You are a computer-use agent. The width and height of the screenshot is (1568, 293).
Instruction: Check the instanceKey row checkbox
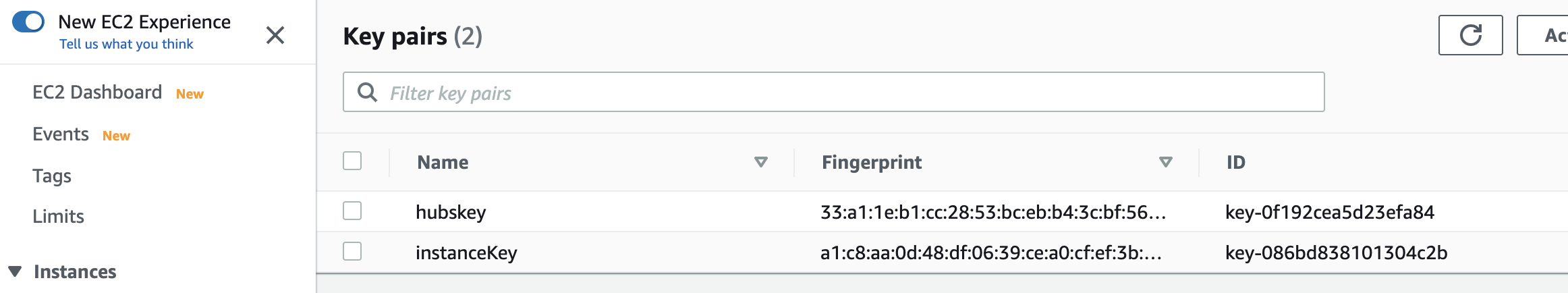pos(352,251)
